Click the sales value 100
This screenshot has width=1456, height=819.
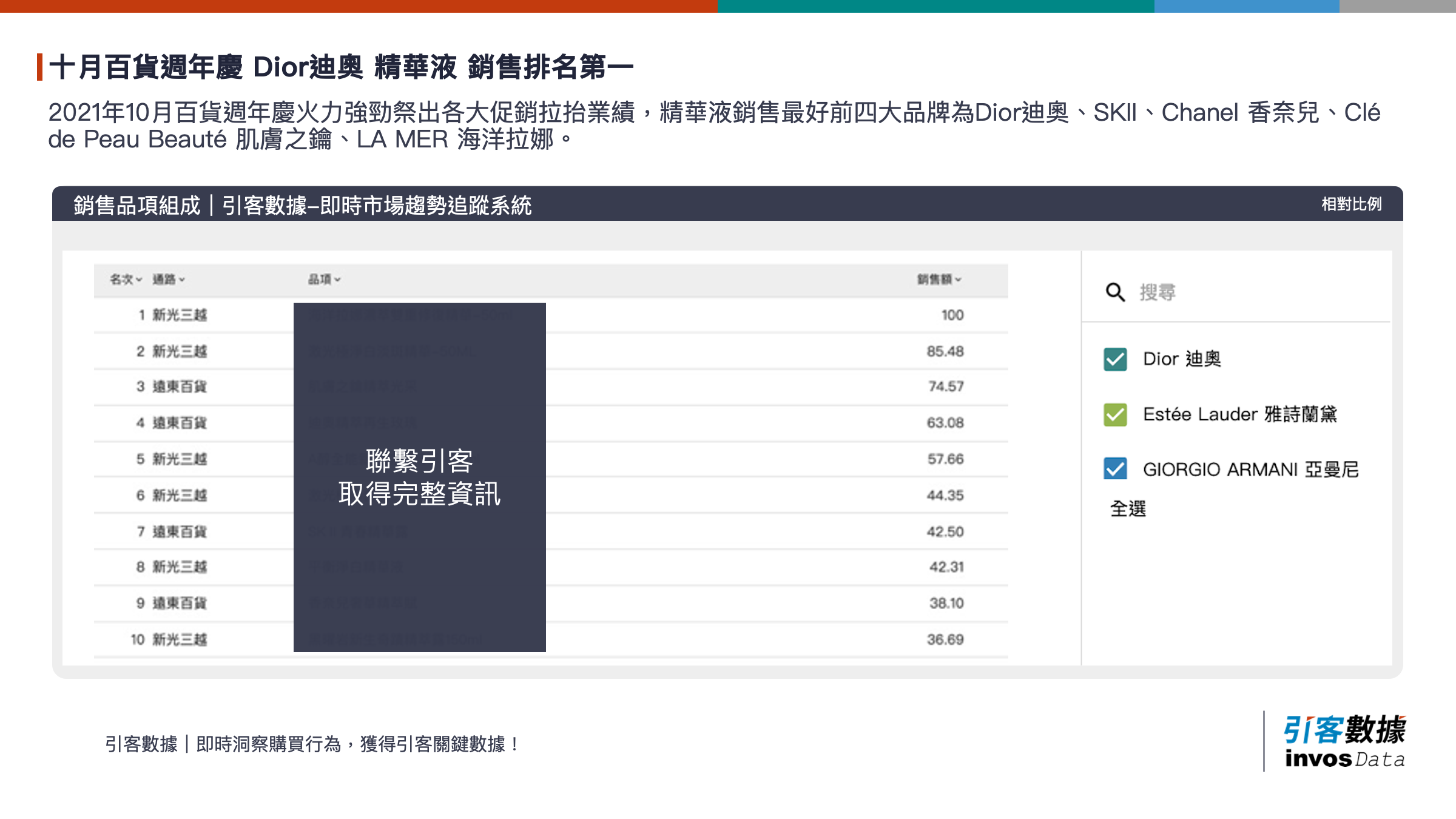(x=952, y=315)
